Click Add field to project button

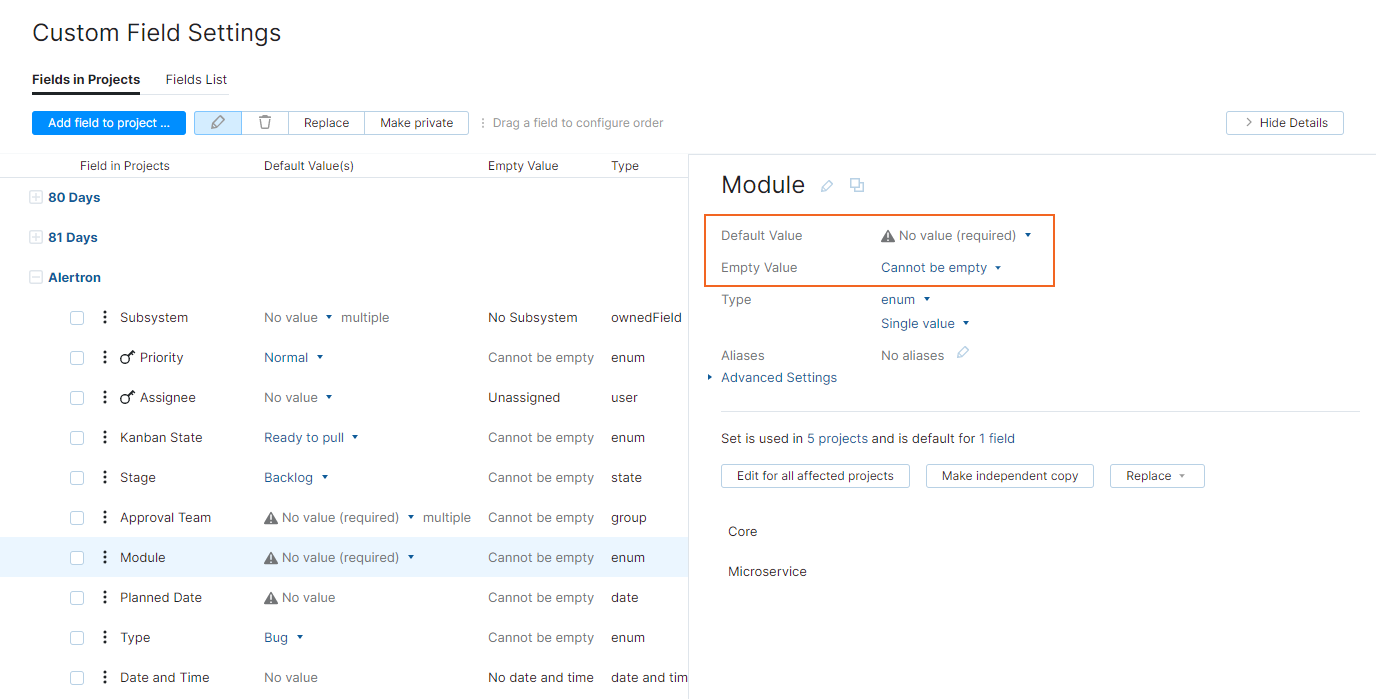(x=109, y=123)
